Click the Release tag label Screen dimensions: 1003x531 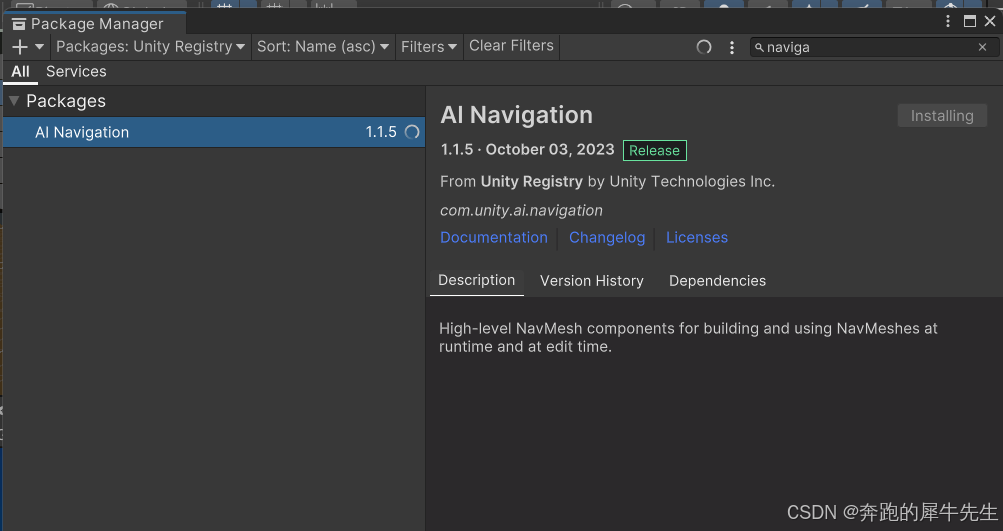click(654, 150)
